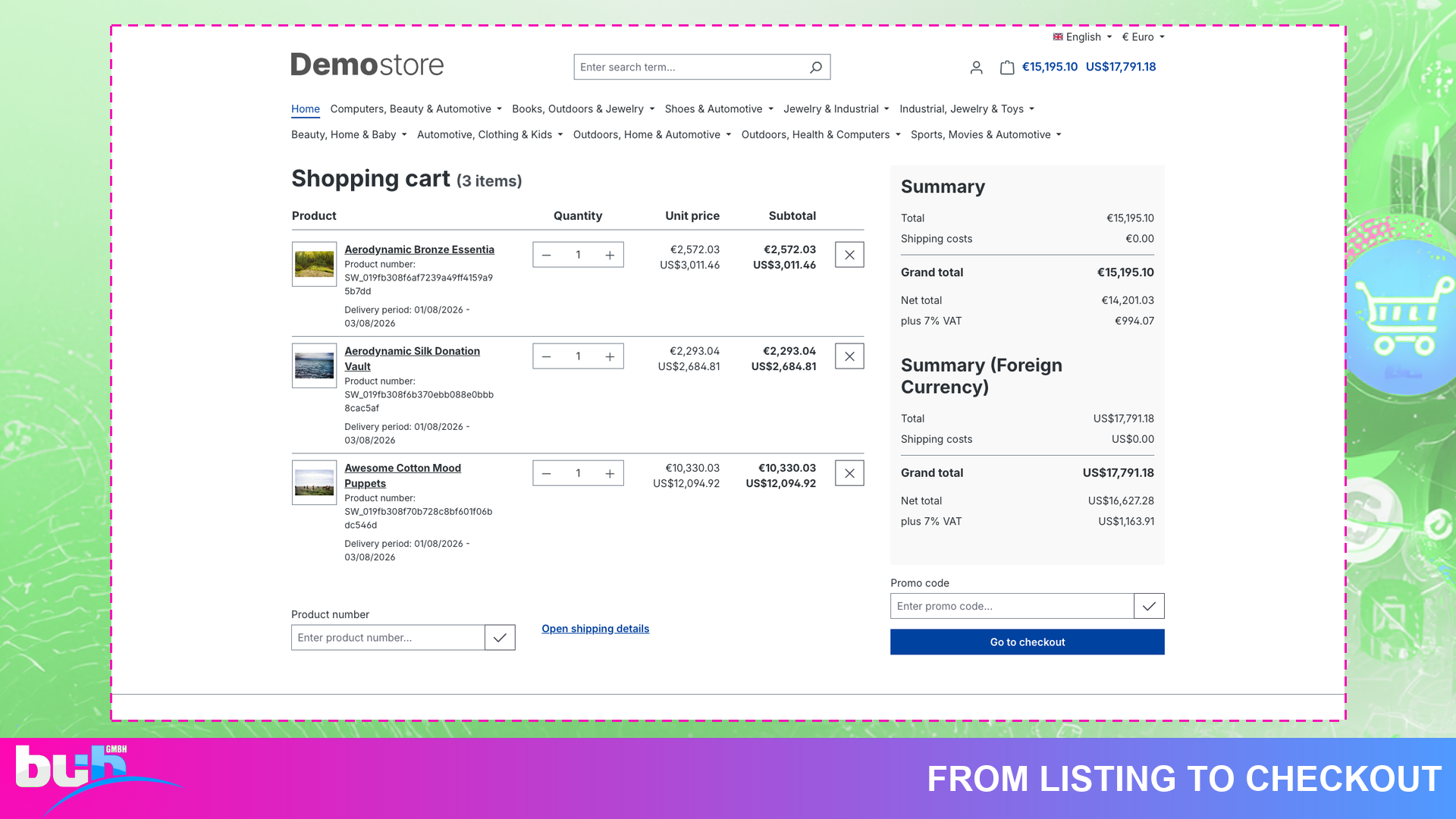Open Awesome Cotton Mood Puppets product link
The image size is (1456, 819).
pos(403,475)
